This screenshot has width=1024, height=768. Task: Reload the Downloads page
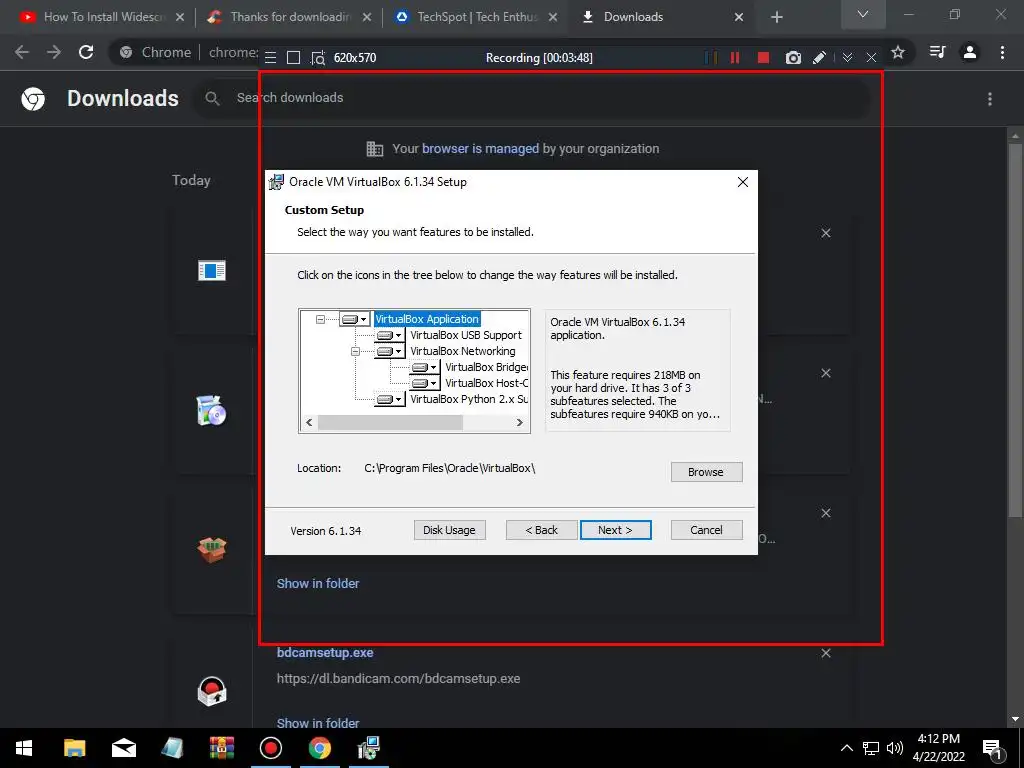tap(86, 52)
